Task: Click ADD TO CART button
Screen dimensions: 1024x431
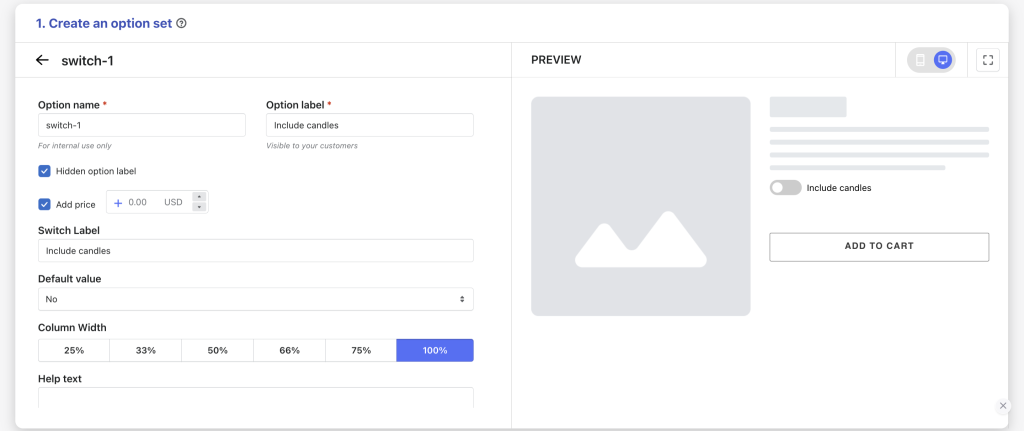Action: click(879, 247)
